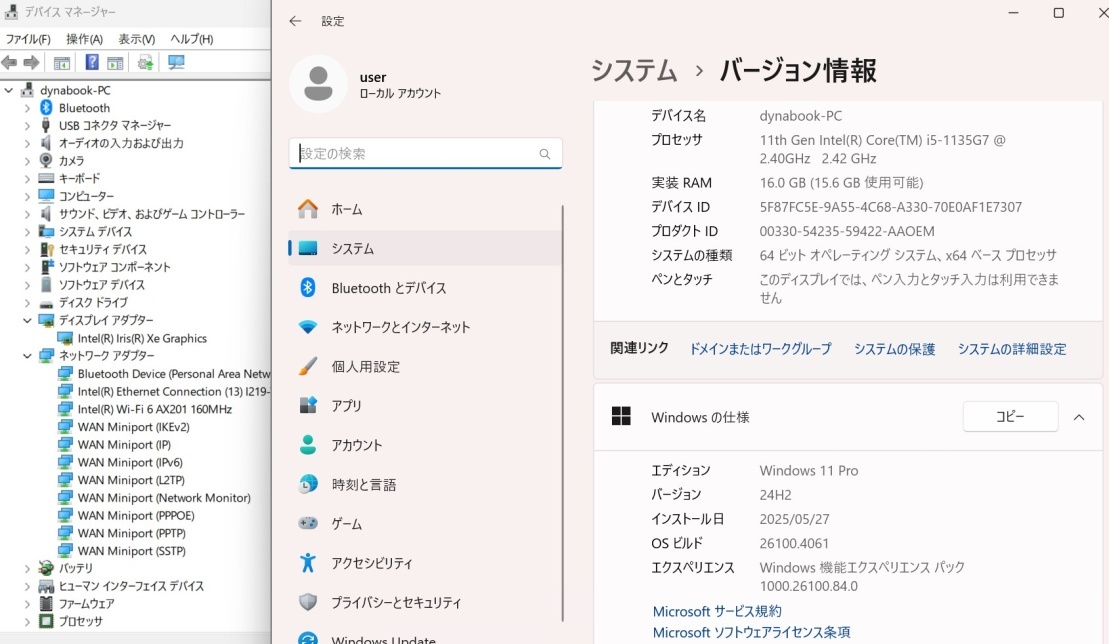Expand the プロセッサ category in Device Manager
The height and width of the screenshot is (644, 1109).
point(27,621)
